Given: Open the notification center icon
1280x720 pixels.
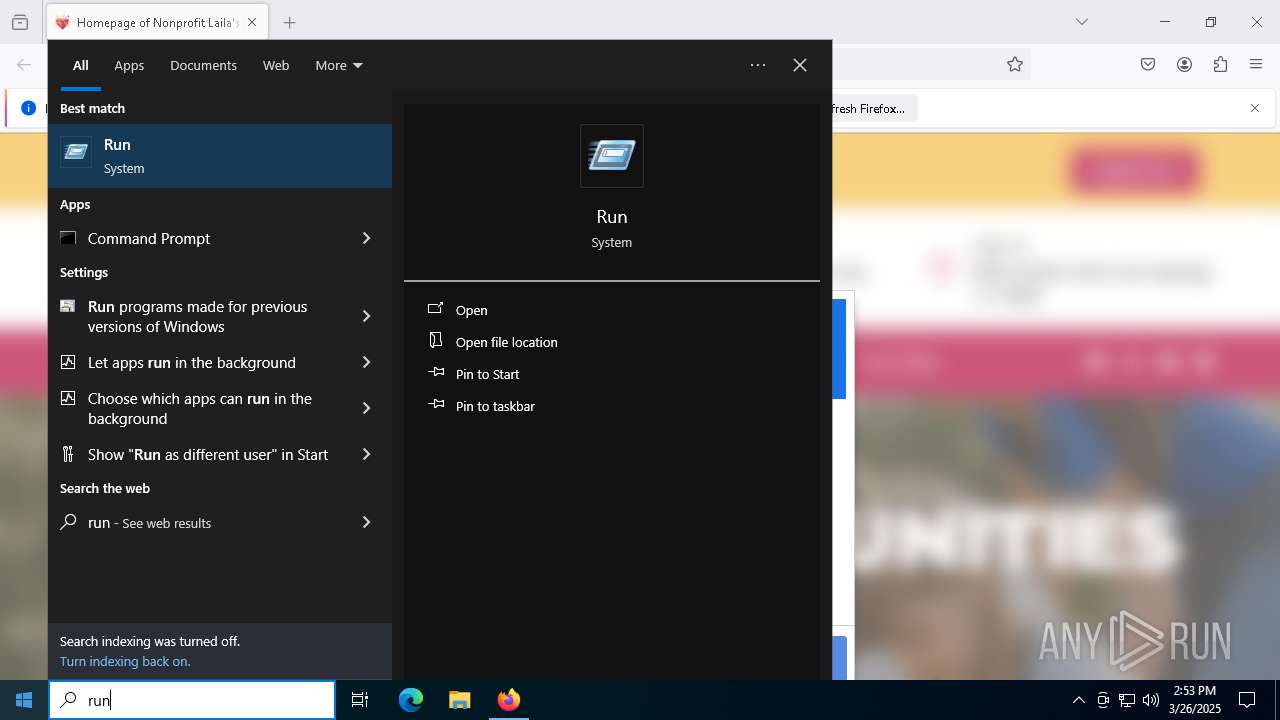Looking at the screenshot, I should (1247, 700).
